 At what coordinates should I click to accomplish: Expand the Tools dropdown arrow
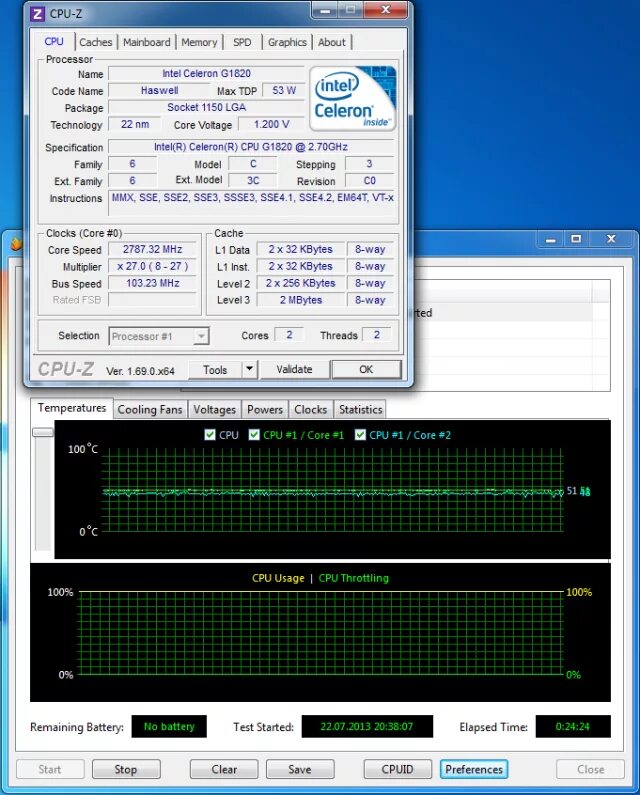[249, 369]
